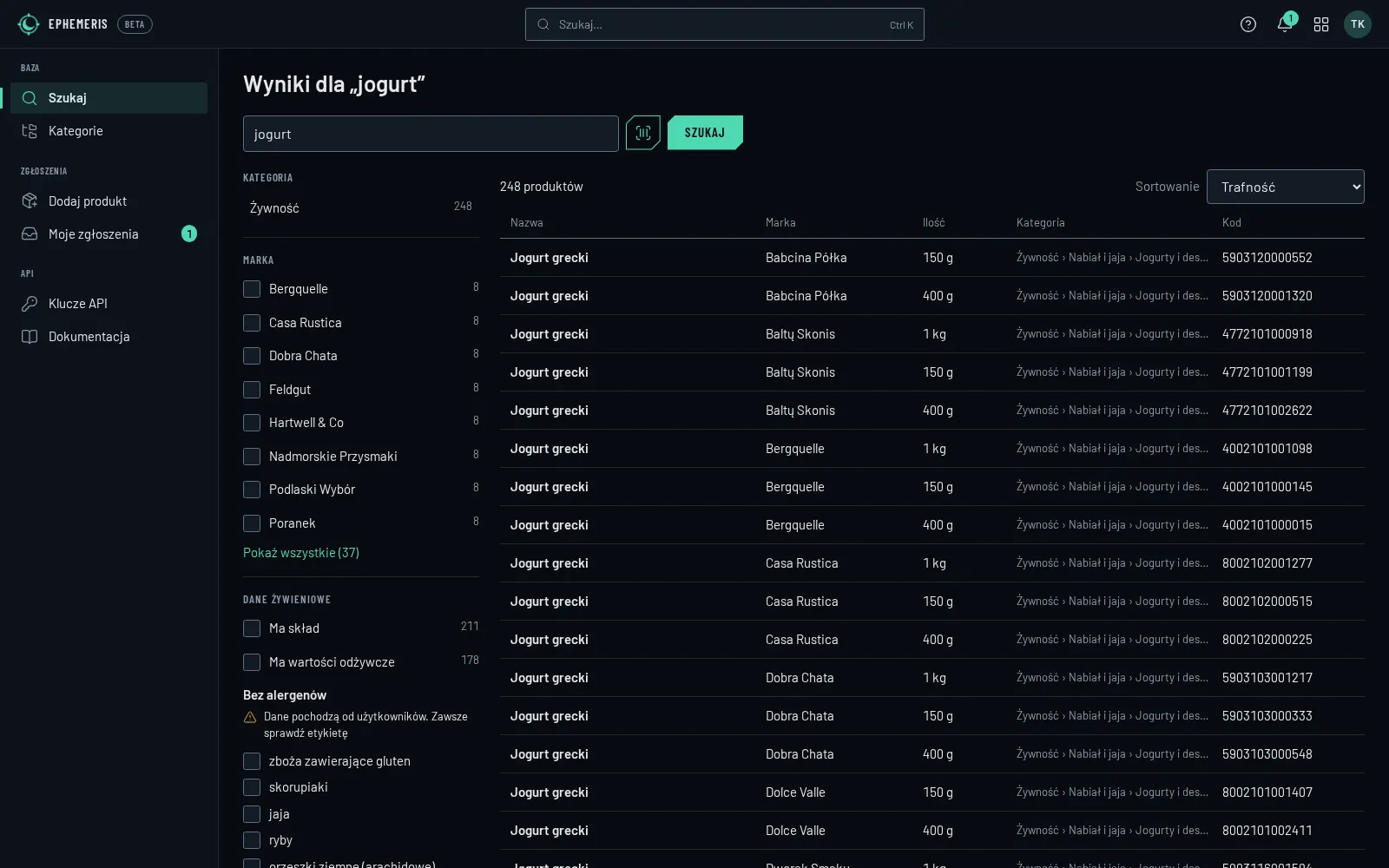Open Klucze API with key icon
This screenshot has width=1389, height=868.
click(x=109, y=304)
